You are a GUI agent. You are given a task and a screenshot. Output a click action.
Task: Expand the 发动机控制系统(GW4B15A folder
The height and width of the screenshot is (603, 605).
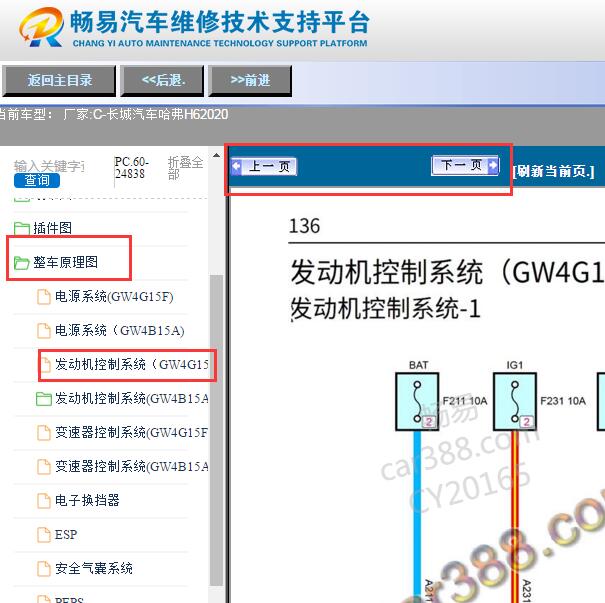point(132,398)
